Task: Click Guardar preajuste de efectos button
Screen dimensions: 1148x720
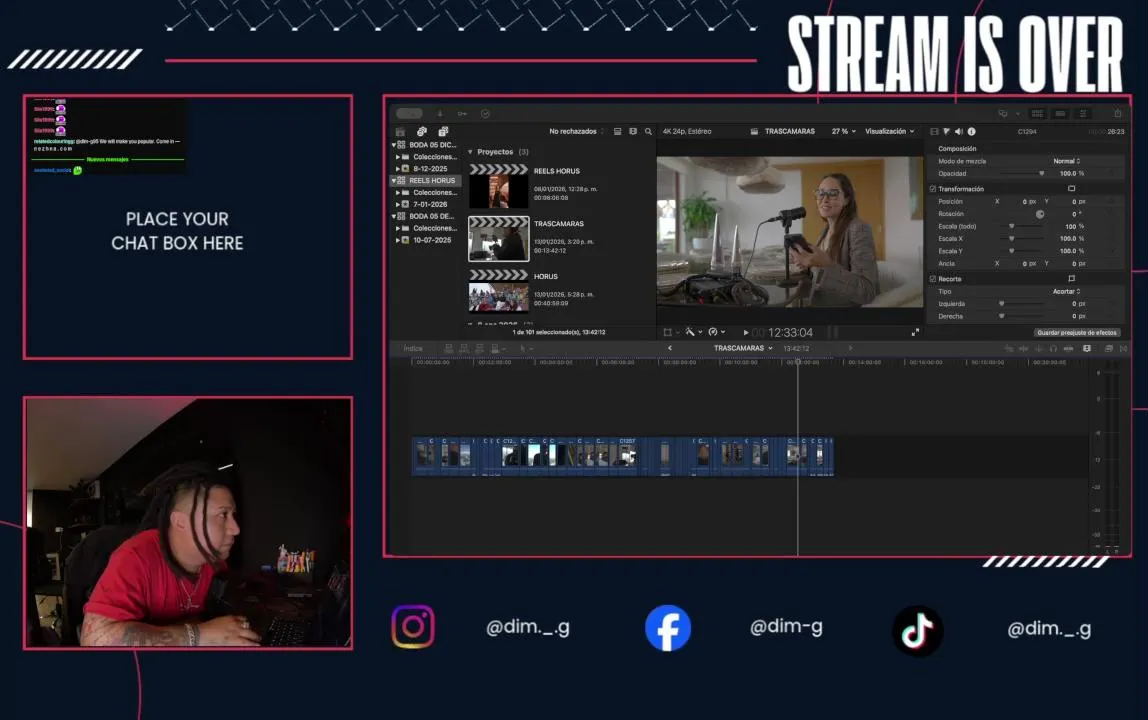Action: pos(1077,333)
